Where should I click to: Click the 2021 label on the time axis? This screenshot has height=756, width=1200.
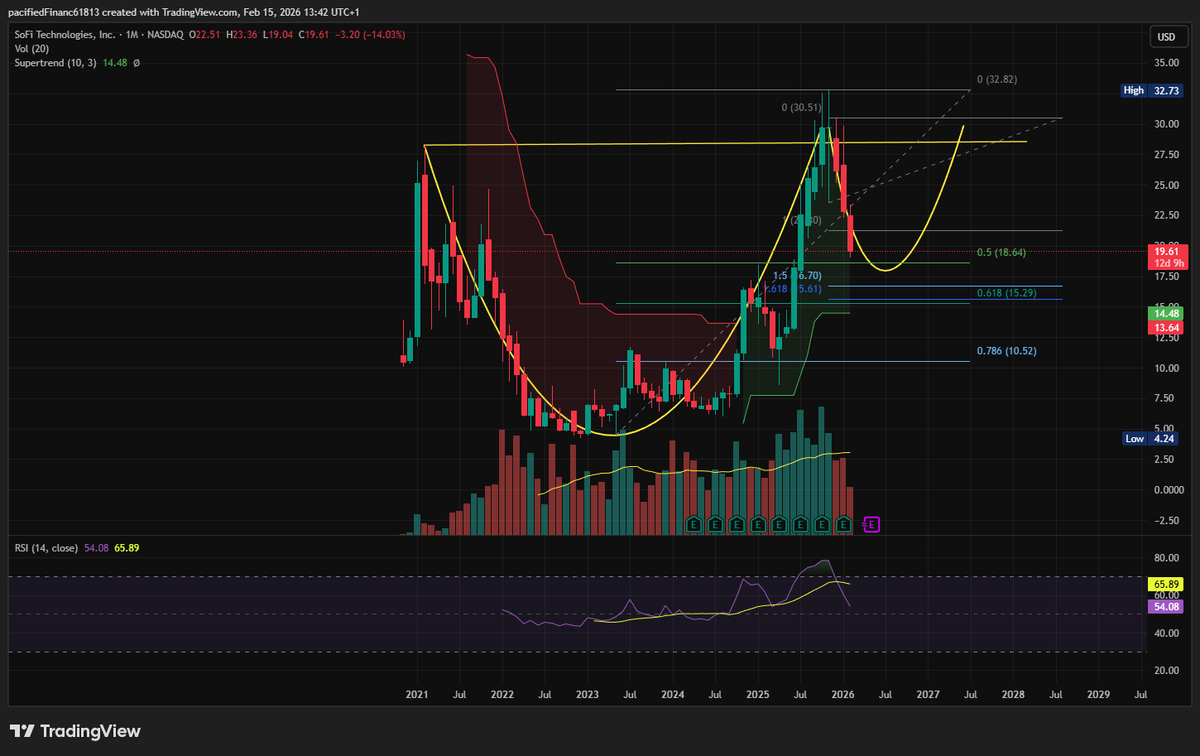coord(417,694)
